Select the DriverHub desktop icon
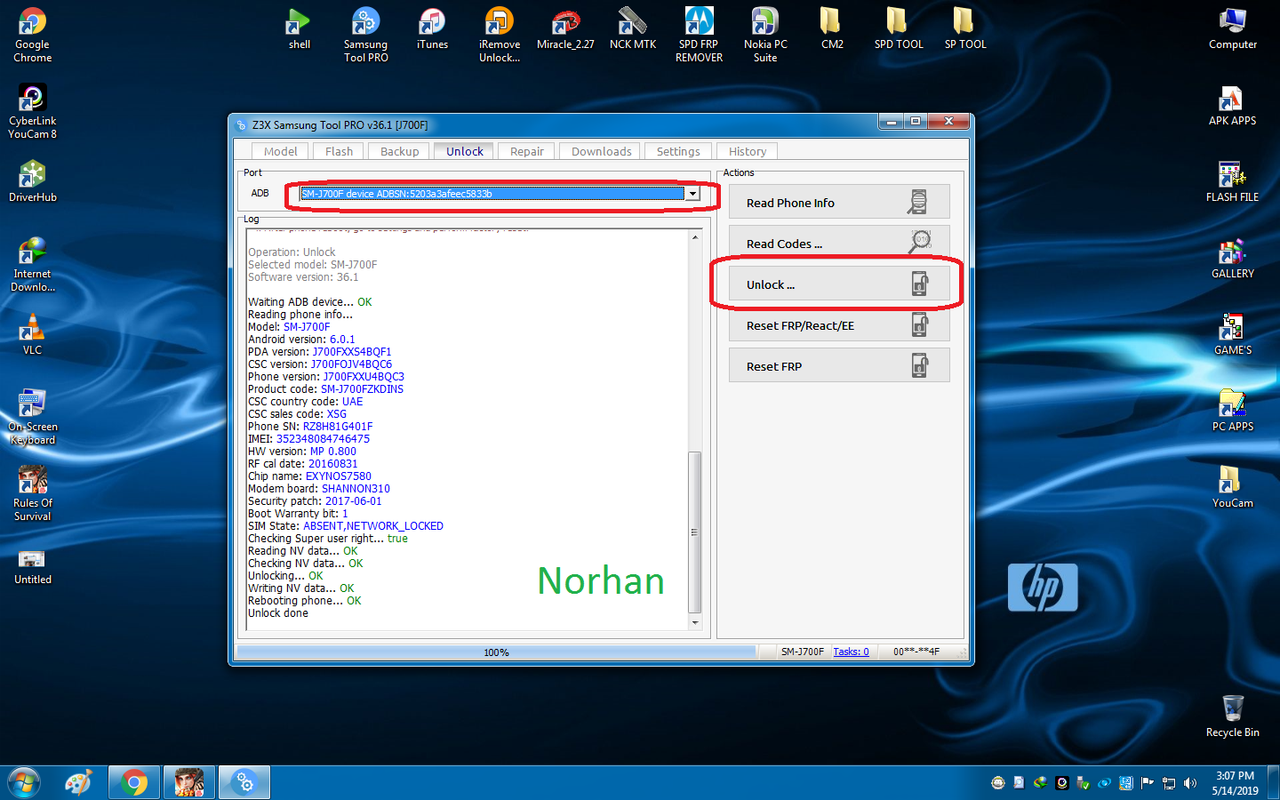Viewport: 1280px width, 800px height. click(32, 181)
